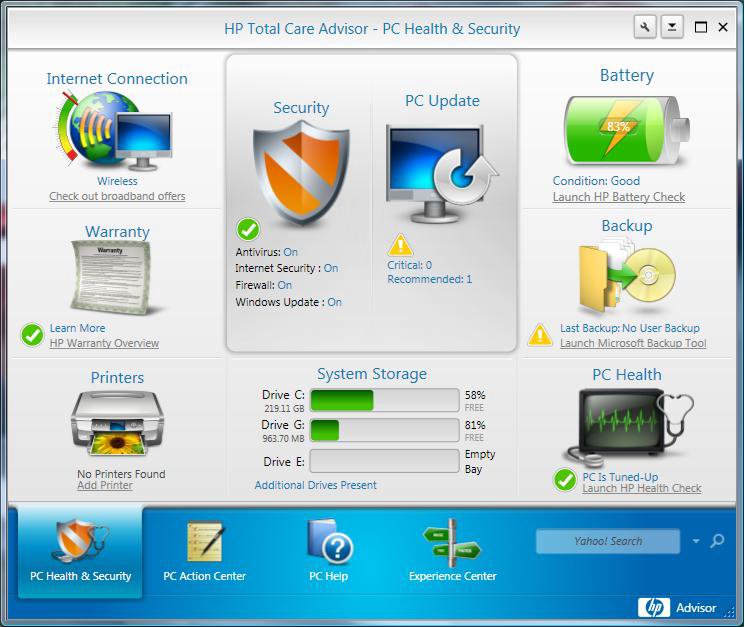Click the magnifier search icon next to Yahoo! Search
The height and width of the screenshot is (627, 745).
pyautogui.click(x=717, y=541)
